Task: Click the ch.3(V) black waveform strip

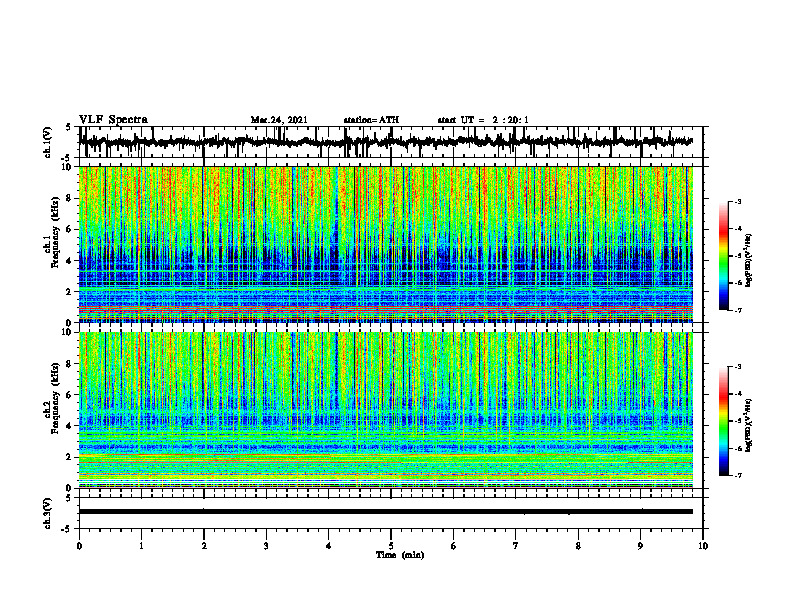Action: pos(385,512)
